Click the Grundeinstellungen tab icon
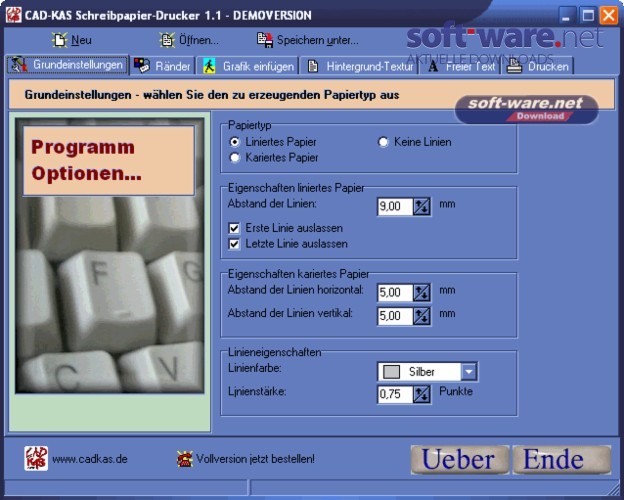Screen dimensions: 624x500 pyautogui.click(x=19, y=65)
